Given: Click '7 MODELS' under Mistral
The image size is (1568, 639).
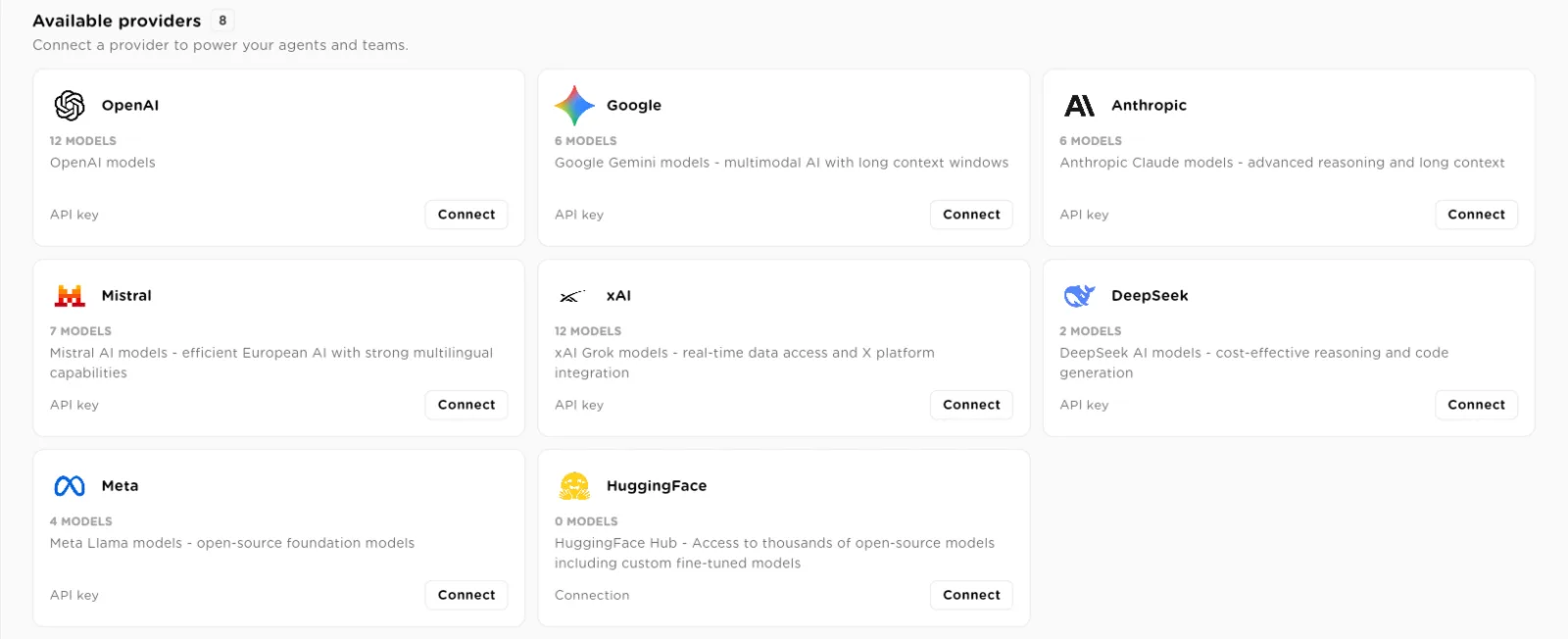Looking at the screenshot, I should click(x=80, y=331).
